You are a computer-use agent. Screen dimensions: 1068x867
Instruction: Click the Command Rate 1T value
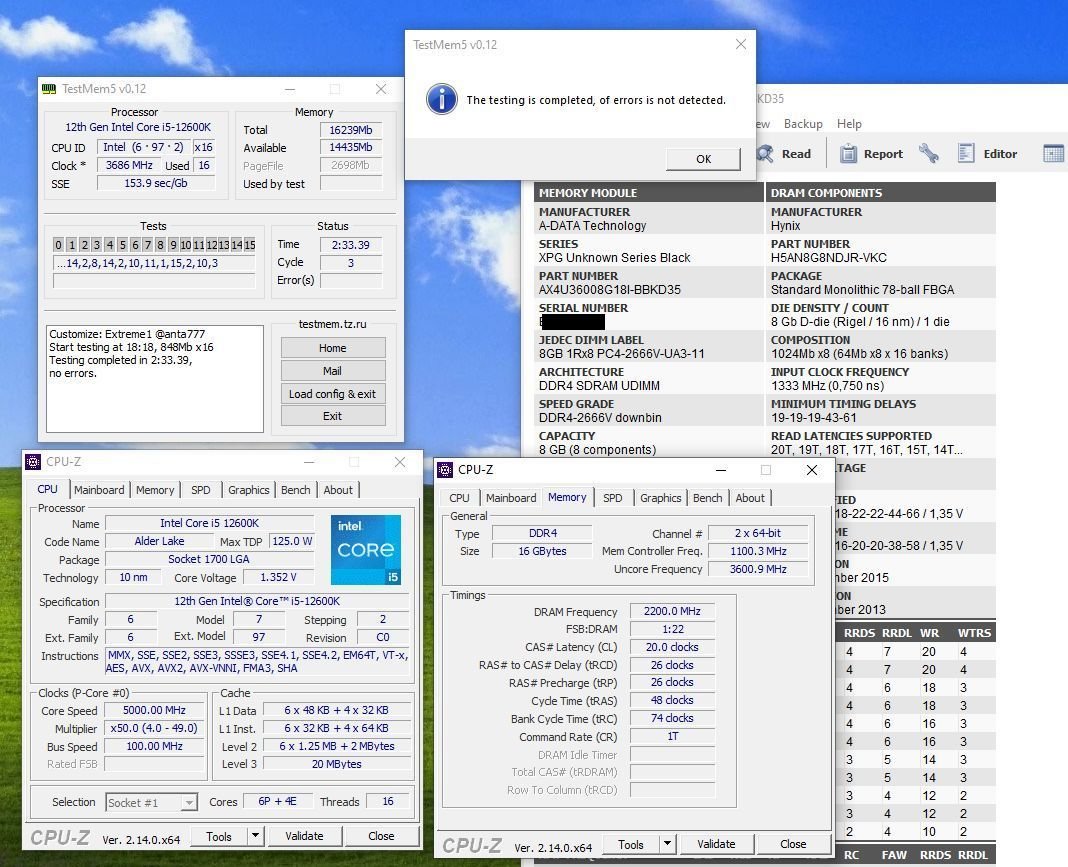point(672,736)
